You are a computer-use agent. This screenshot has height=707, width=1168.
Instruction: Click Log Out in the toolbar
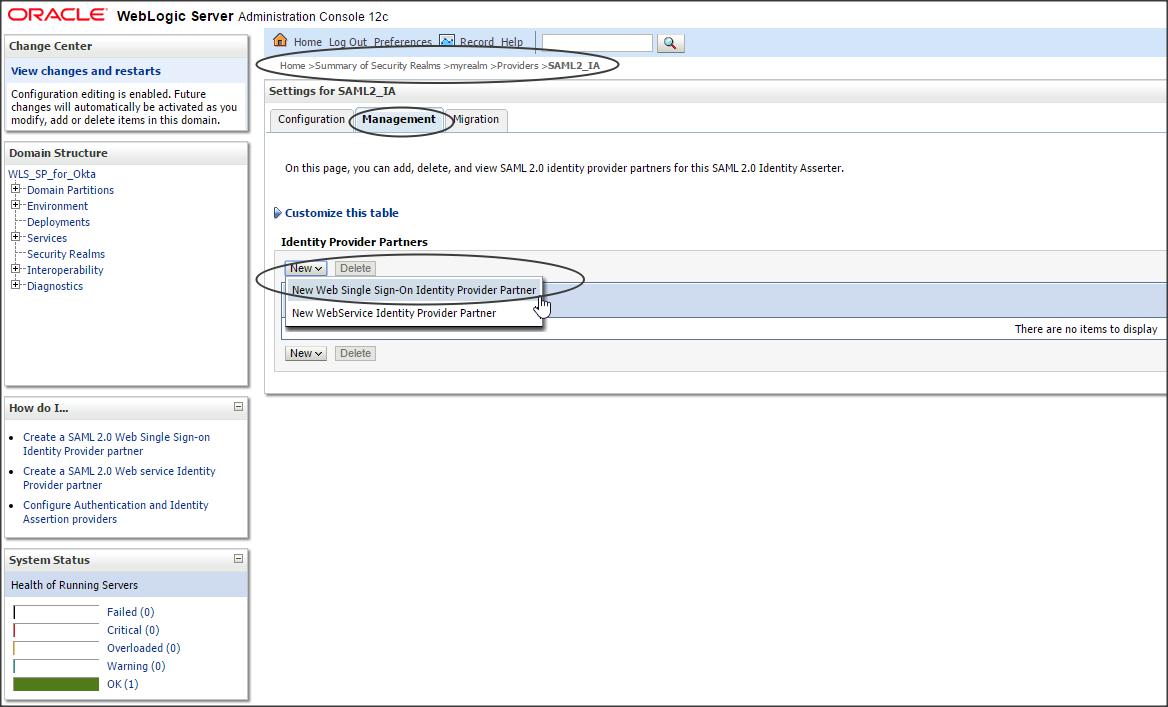[348, 42]
